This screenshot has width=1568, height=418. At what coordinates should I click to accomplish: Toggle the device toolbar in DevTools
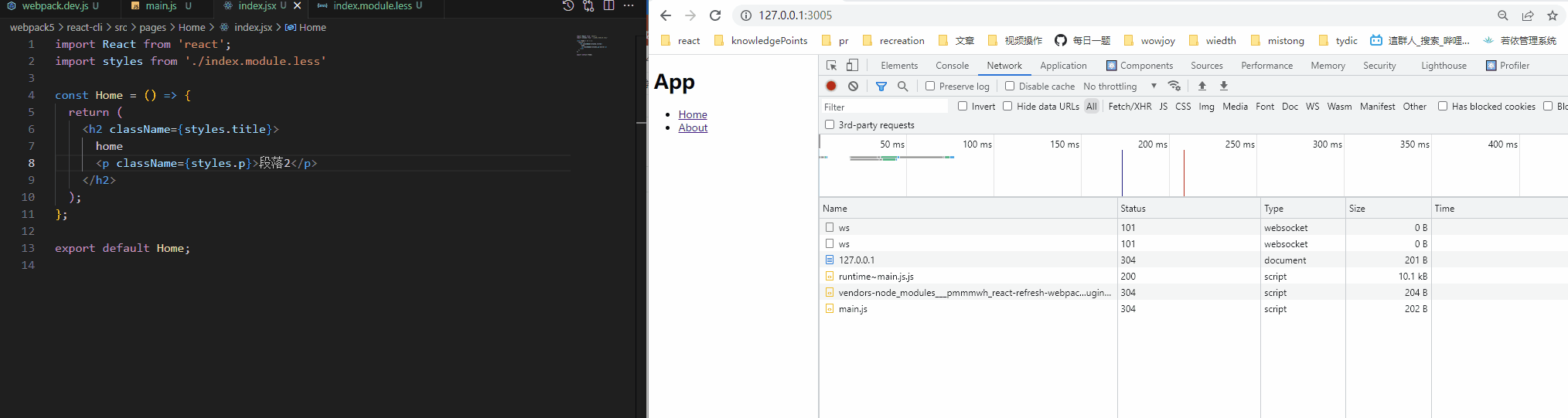pos(852,66)
